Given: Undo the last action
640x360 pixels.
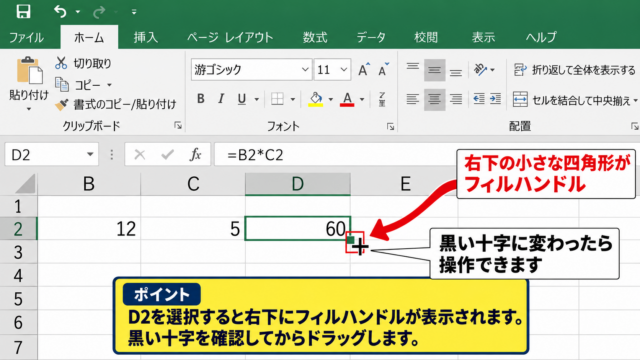Looking at the screenshot, I should pos(60,12).
